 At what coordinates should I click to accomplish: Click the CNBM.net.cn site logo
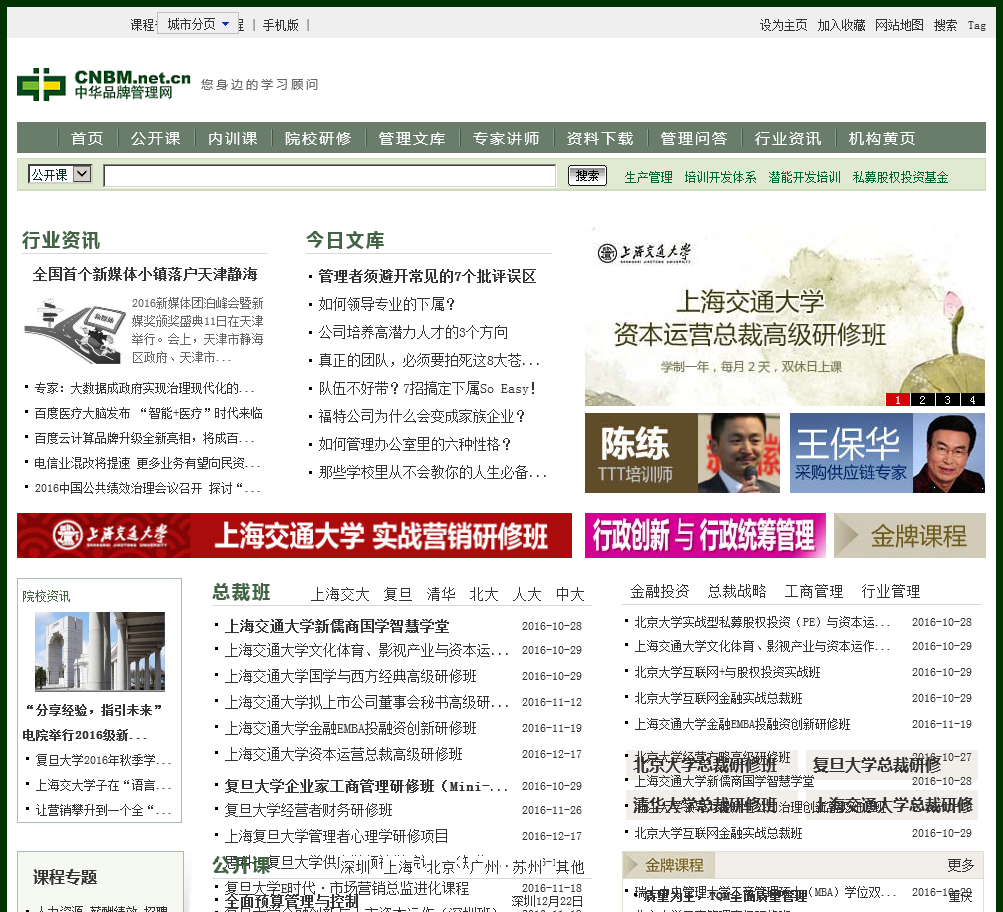[x=104, y=84]
